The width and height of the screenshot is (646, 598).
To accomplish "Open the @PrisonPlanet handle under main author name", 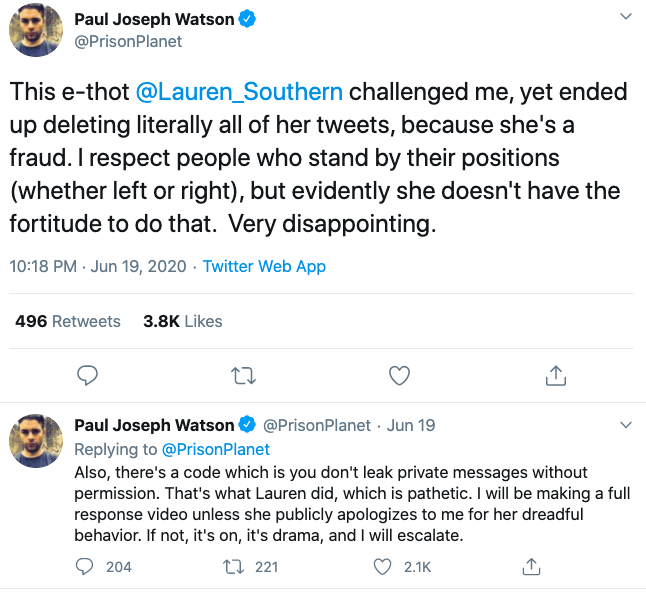I will click(129, 41).
